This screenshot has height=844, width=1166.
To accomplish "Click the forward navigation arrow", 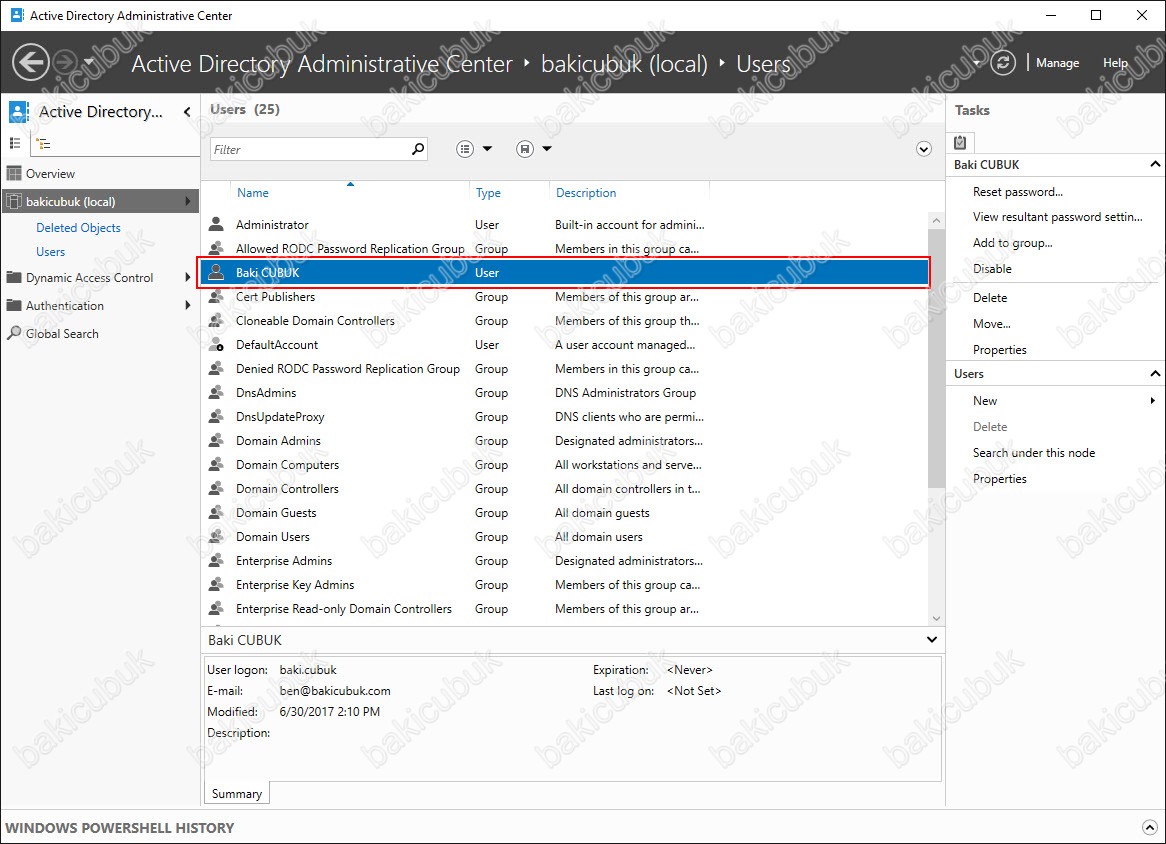I will point(66,62).
